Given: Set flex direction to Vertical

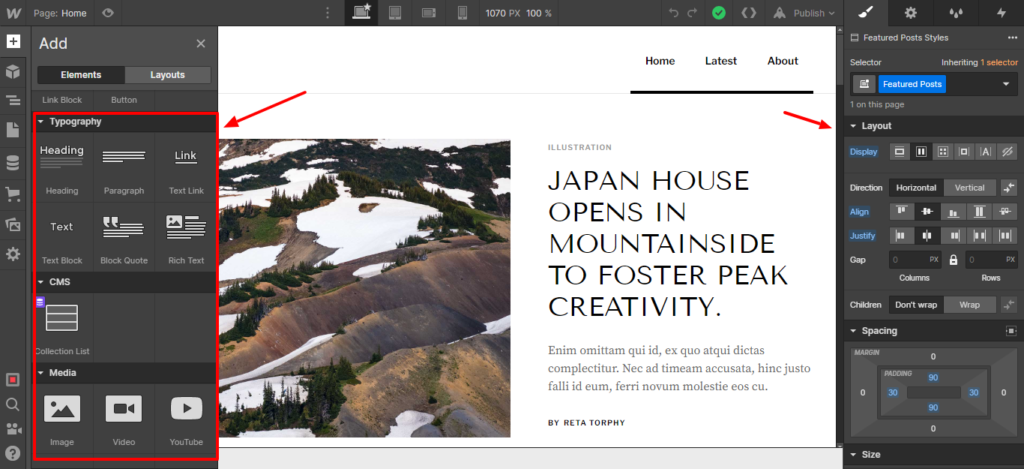Looking at the screenshot, I should point(969,187).
